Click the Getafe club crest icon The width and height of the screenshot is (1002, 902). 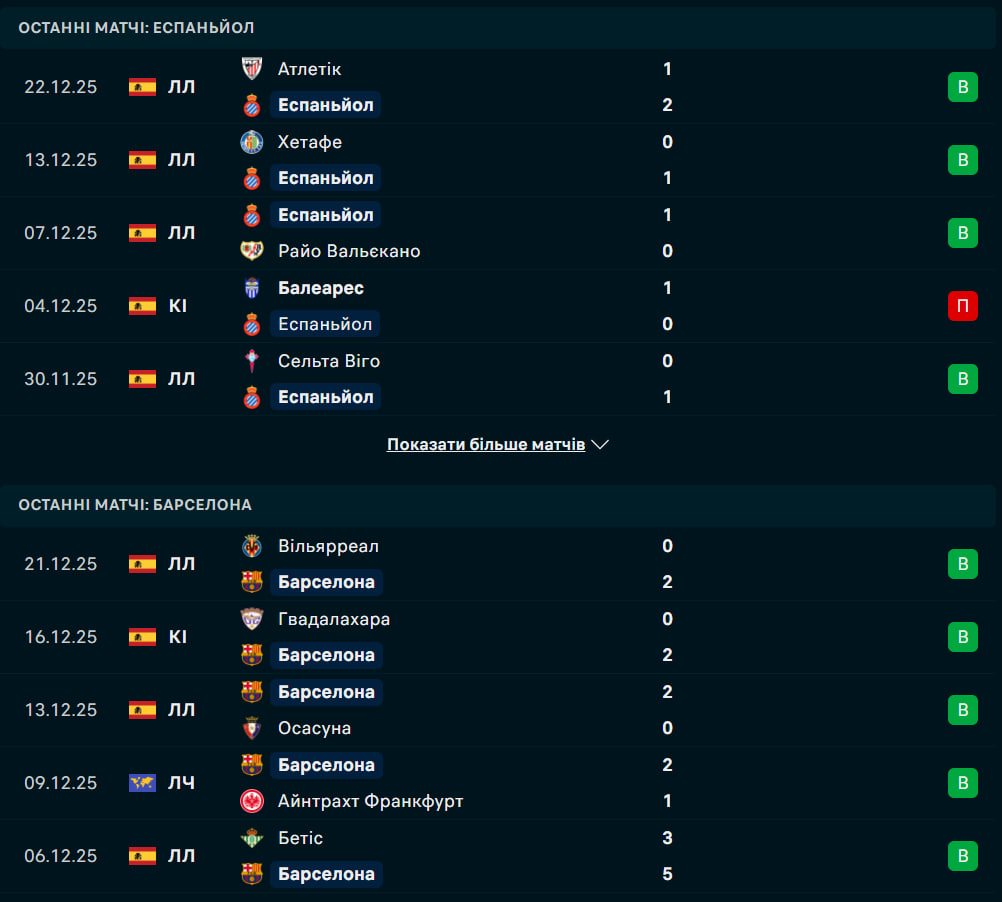point(252,142)
